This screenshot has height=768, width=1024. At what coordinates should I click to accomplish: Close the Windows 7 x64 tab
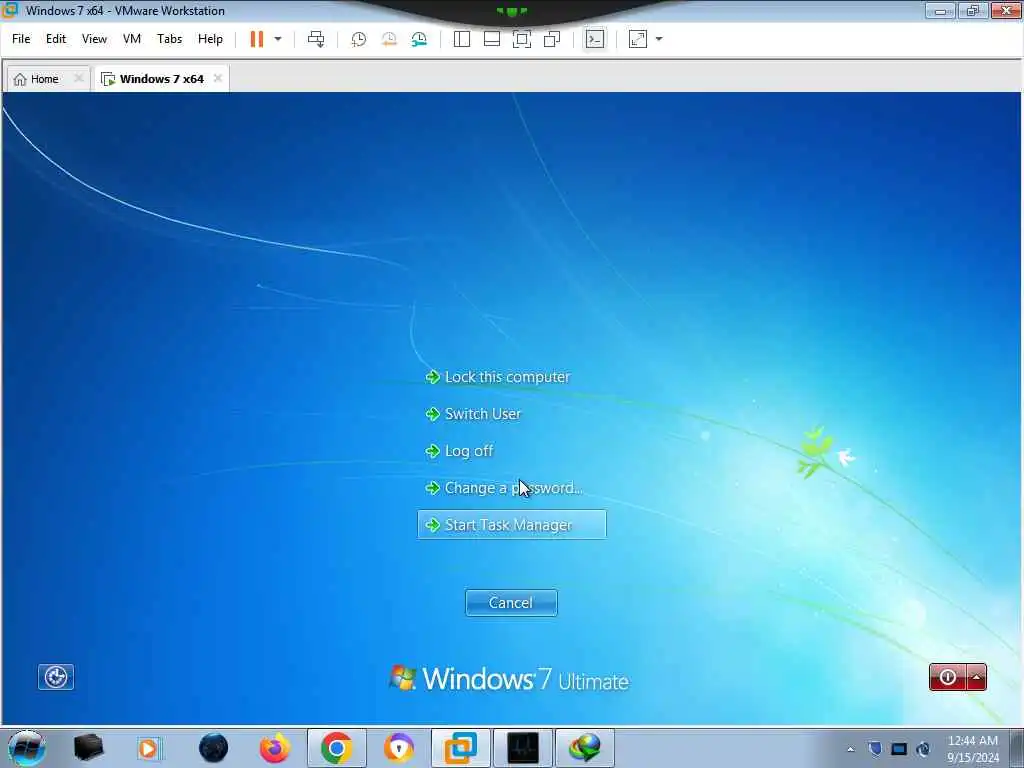pos(217,78)
